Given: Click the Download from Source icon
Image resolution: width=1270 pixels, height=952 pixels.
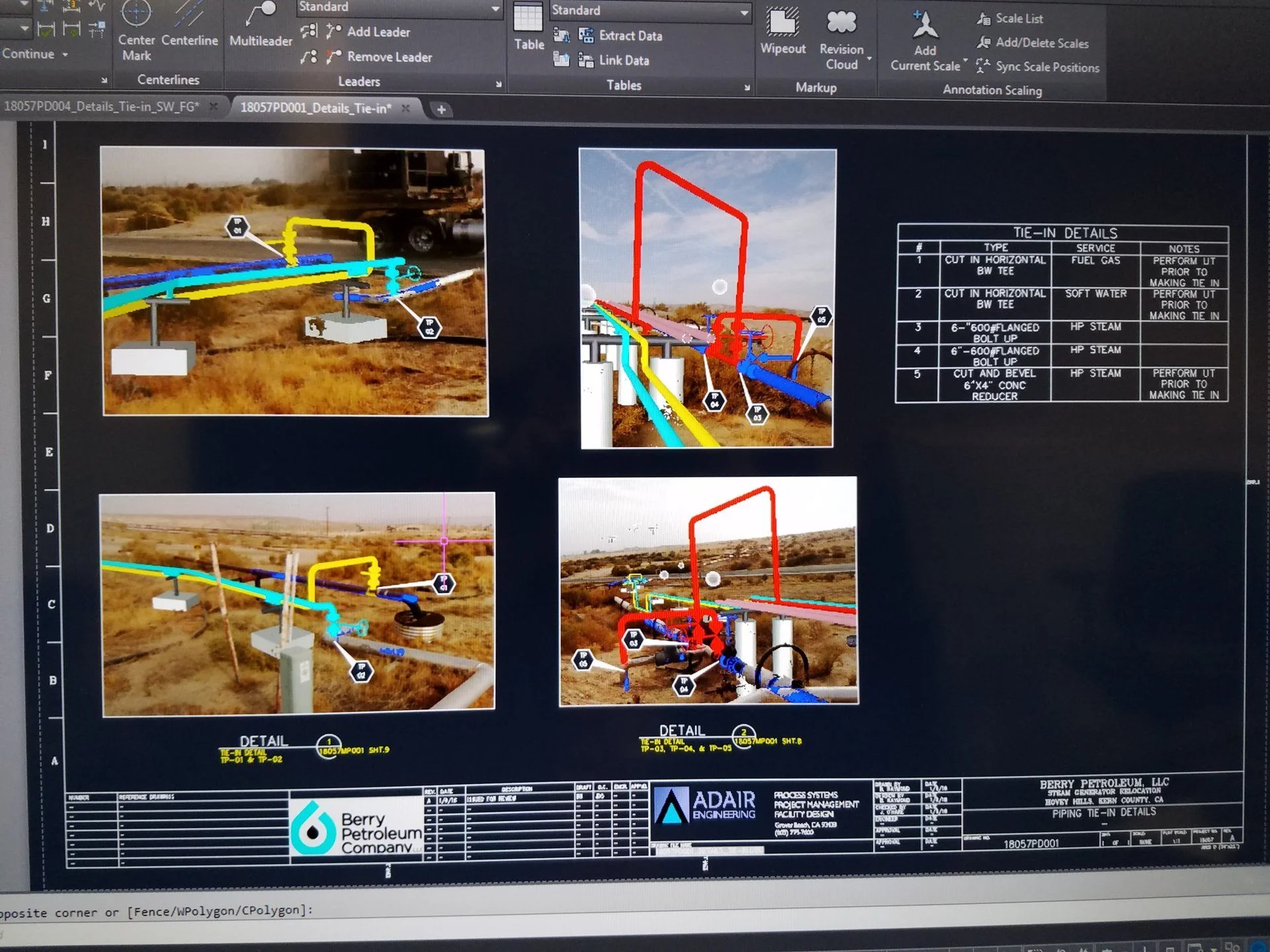Looking at the screenshot, I should [x=562, y=35].
